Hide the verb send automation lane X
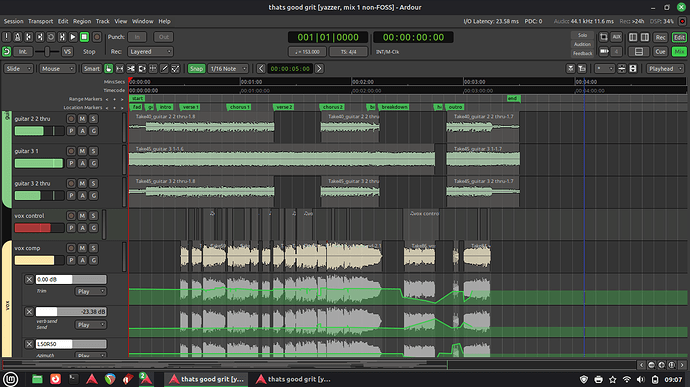 pos(29,312)
